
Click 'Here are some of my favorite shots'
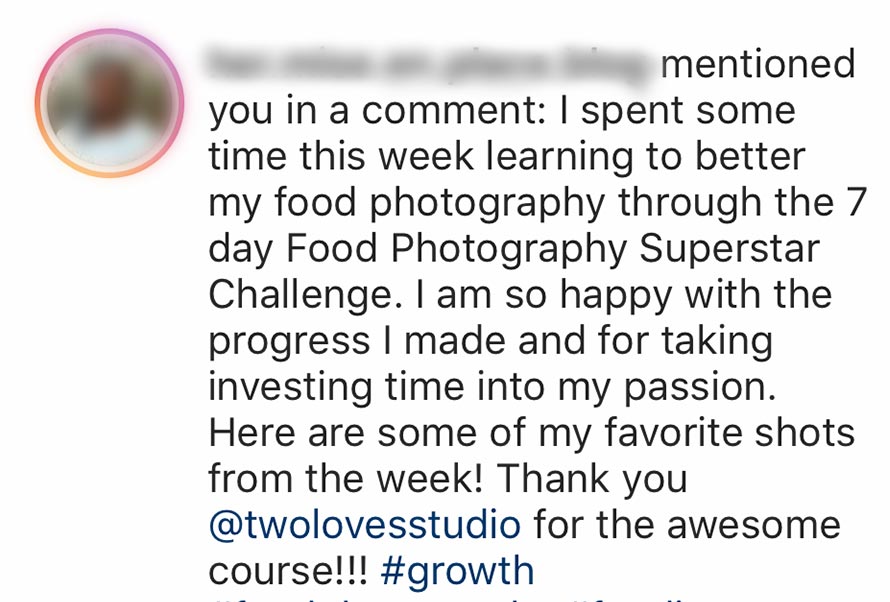[x=531, y=433]
